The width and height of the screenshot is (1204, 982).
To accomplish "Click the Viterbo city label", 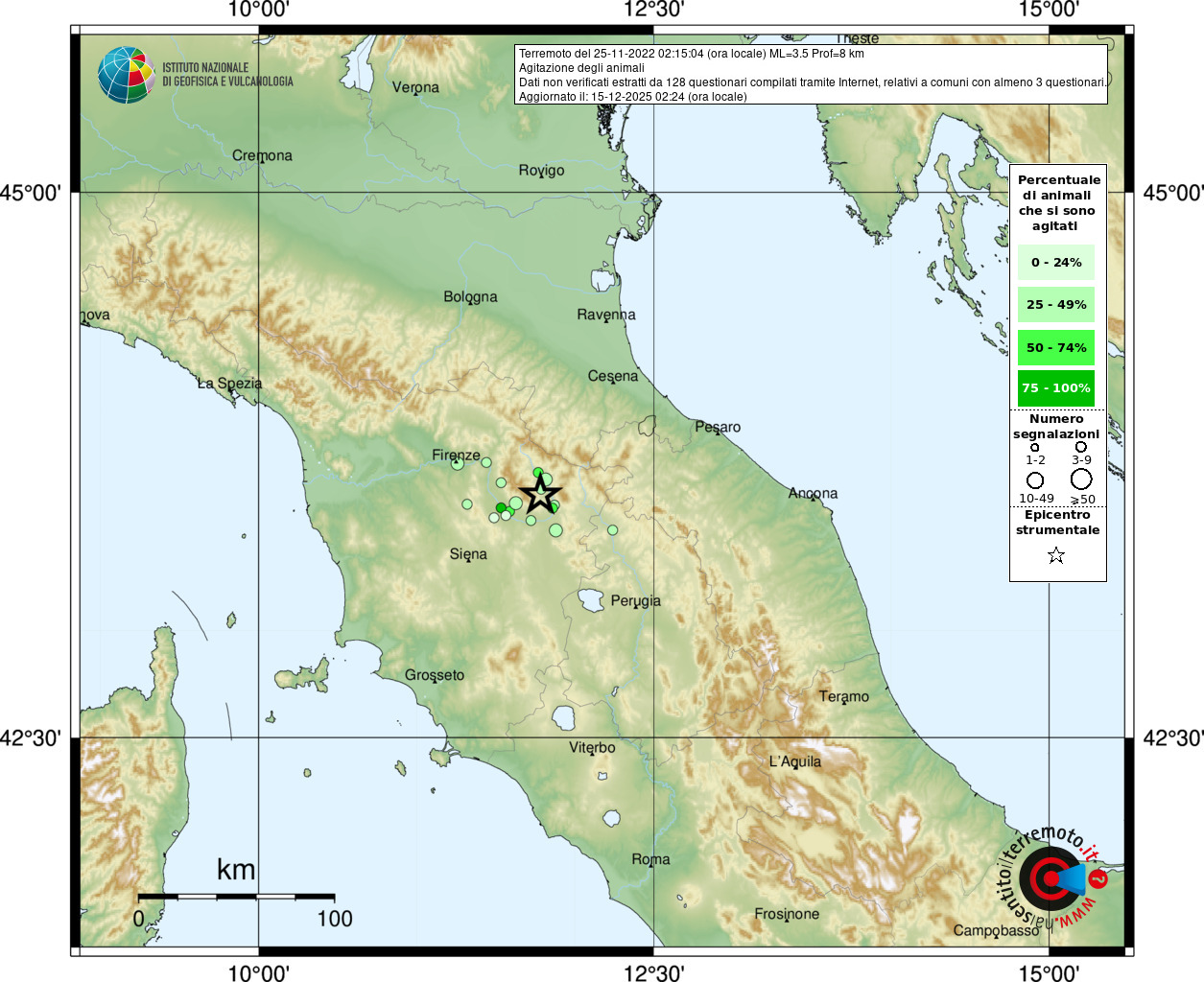I will coord(592,748).
